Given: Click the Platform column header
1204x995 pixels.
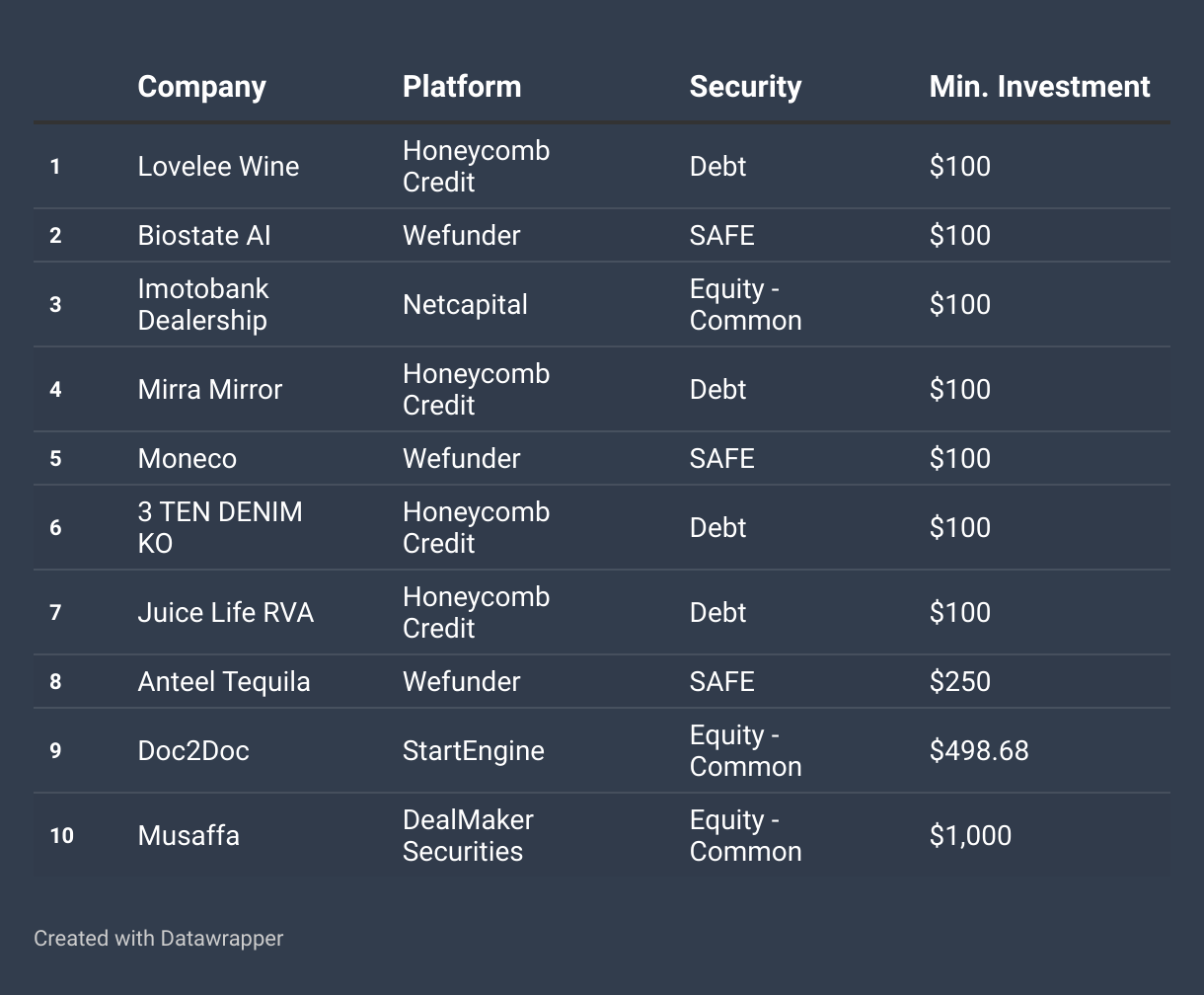Looking at the screenshot, I should point(462,87).
